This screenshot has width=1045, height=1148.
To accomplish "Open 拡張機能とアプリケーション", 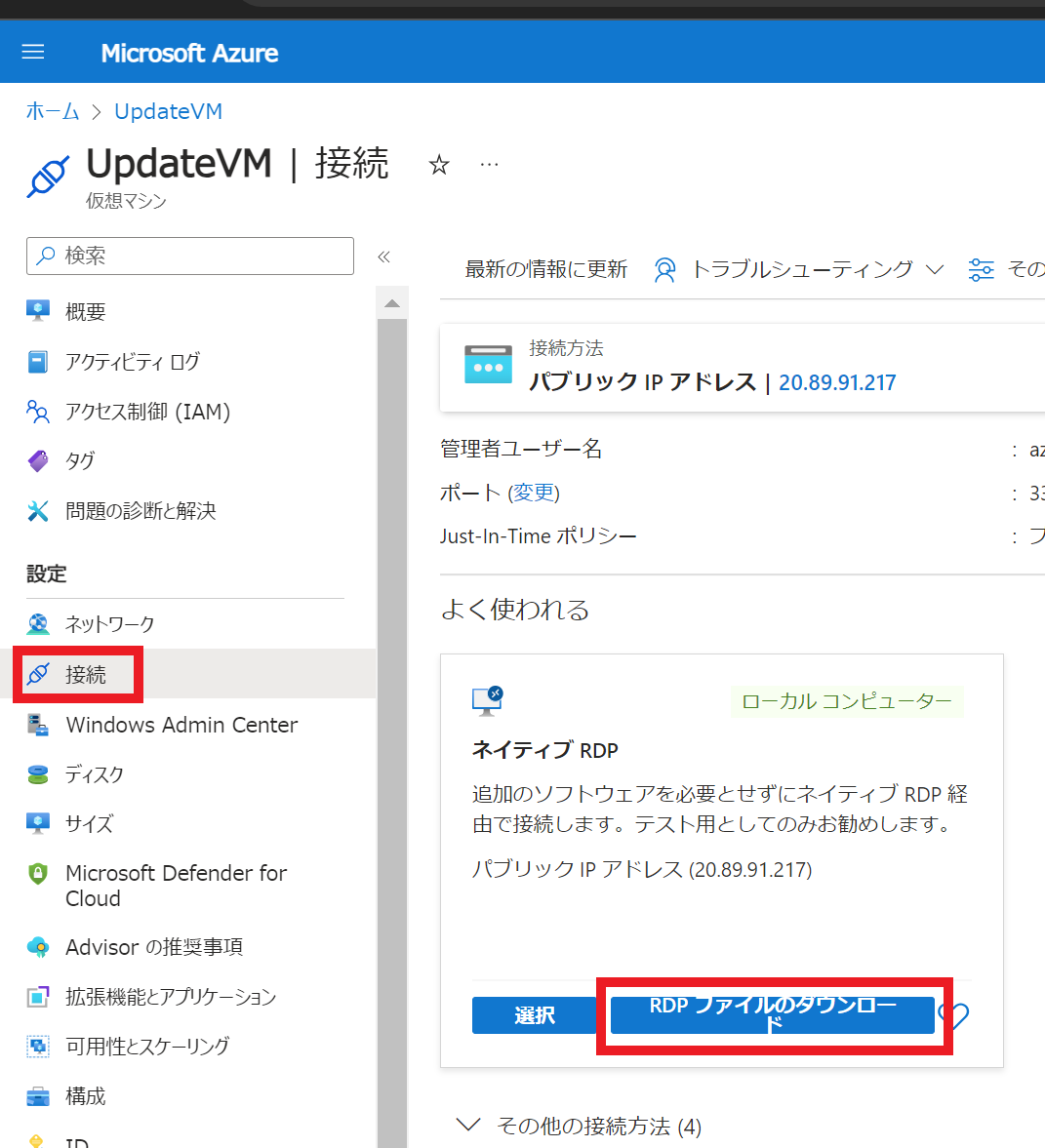I will [171, 997].
